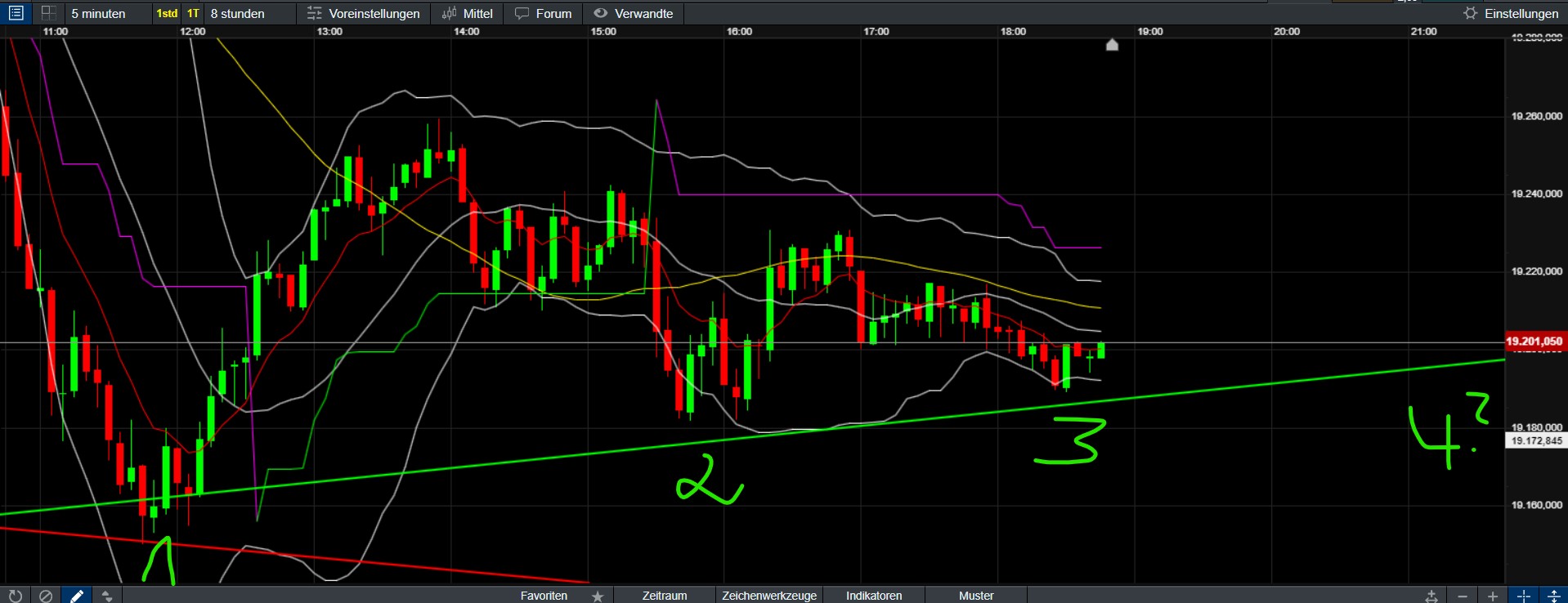Open the chart list menu icon
The image size is (1568, 603).
pos(16,13)
